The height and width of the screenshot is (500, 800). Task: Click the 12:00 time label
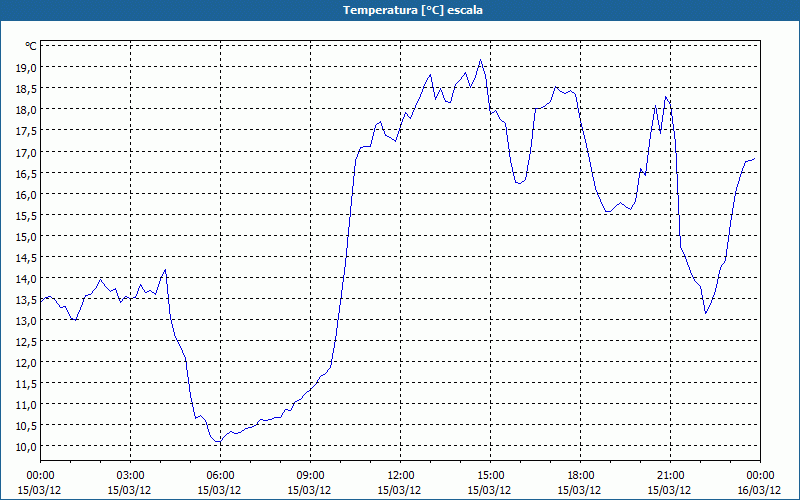[401, 476]
